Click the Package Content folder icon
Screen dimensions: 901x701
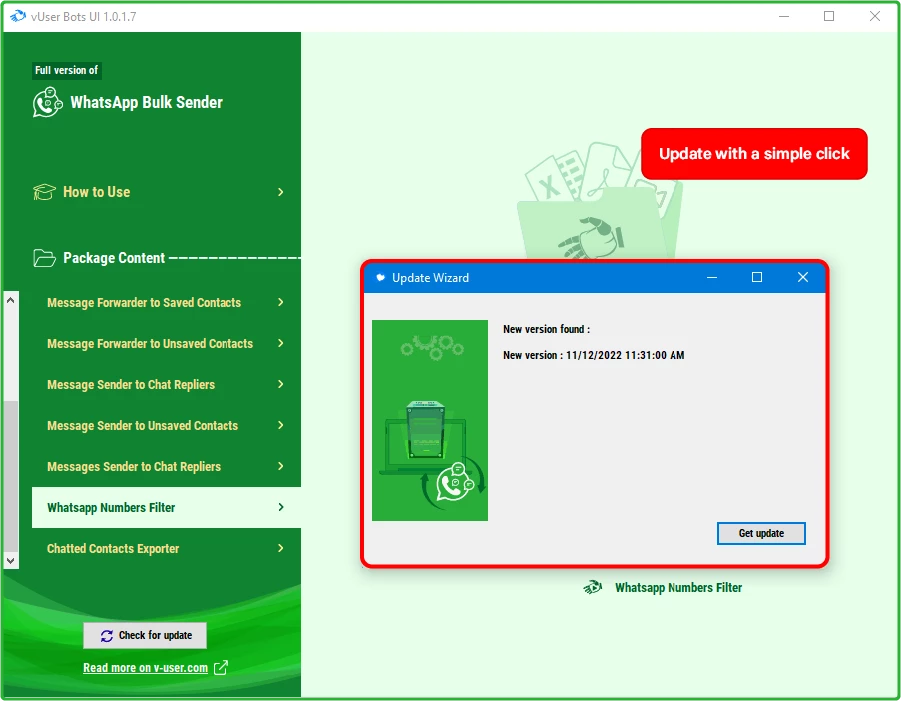pyautogui.click(x=44, y=258)
